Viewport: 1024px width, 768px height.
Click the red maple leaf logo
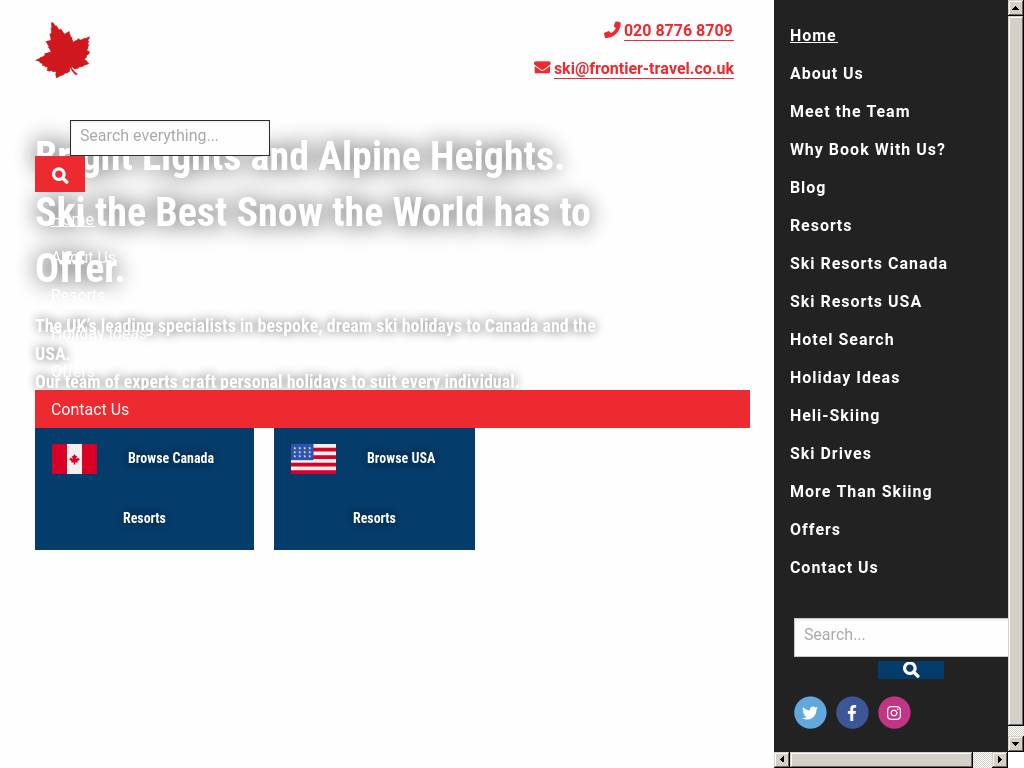pyautogui.click(x=63, y=50)
